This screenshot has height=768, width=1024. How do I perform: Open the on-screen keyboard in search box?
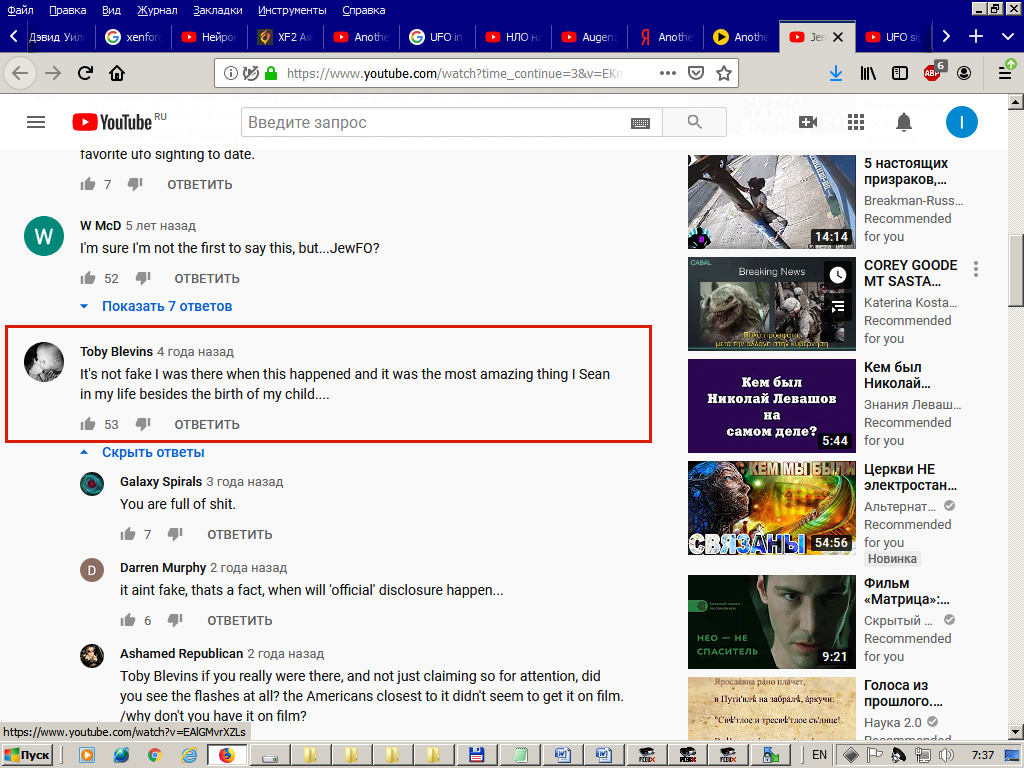tap(640, 123)
